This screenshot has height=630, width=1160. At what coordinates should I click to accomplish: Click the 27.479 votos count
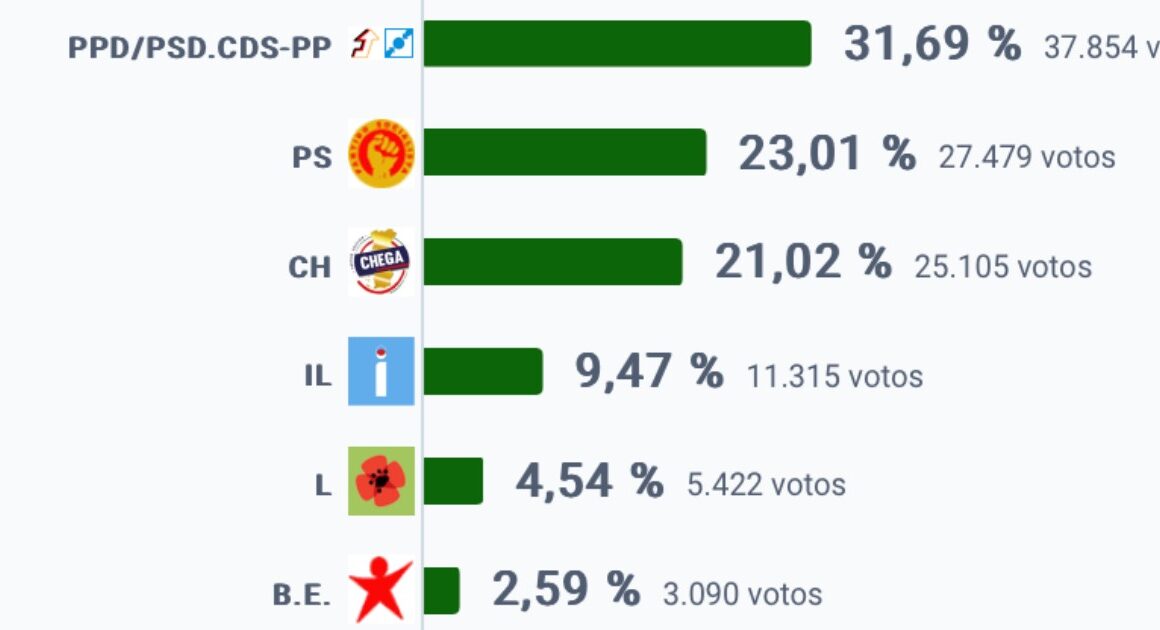point(1027,157)
